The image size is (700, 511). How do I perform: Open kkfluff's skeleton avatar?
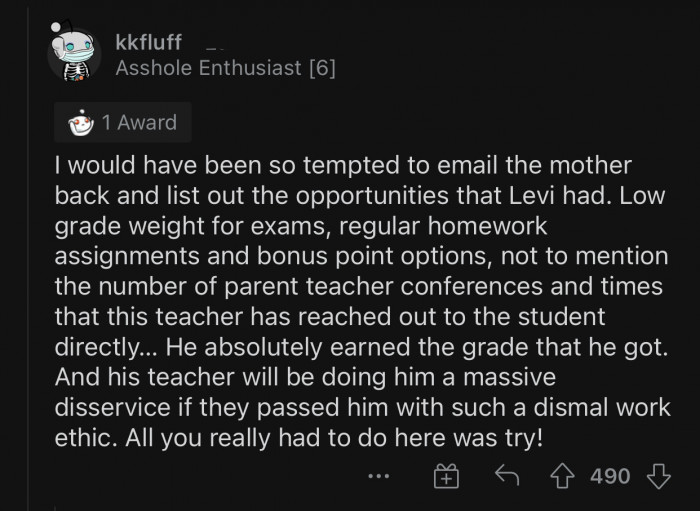click(74, 55)
